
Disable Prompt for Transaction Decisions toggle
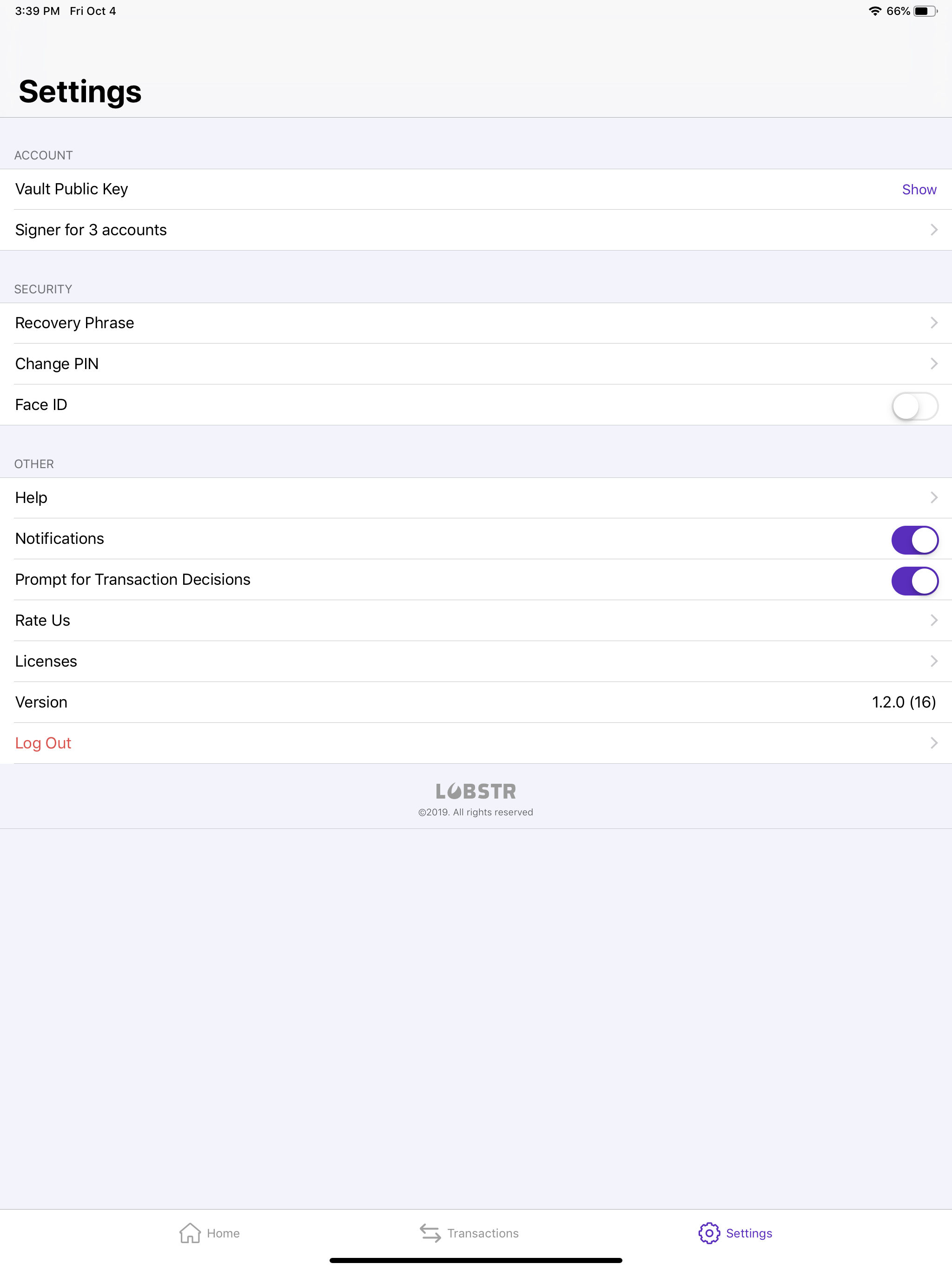tap(915, 581)
